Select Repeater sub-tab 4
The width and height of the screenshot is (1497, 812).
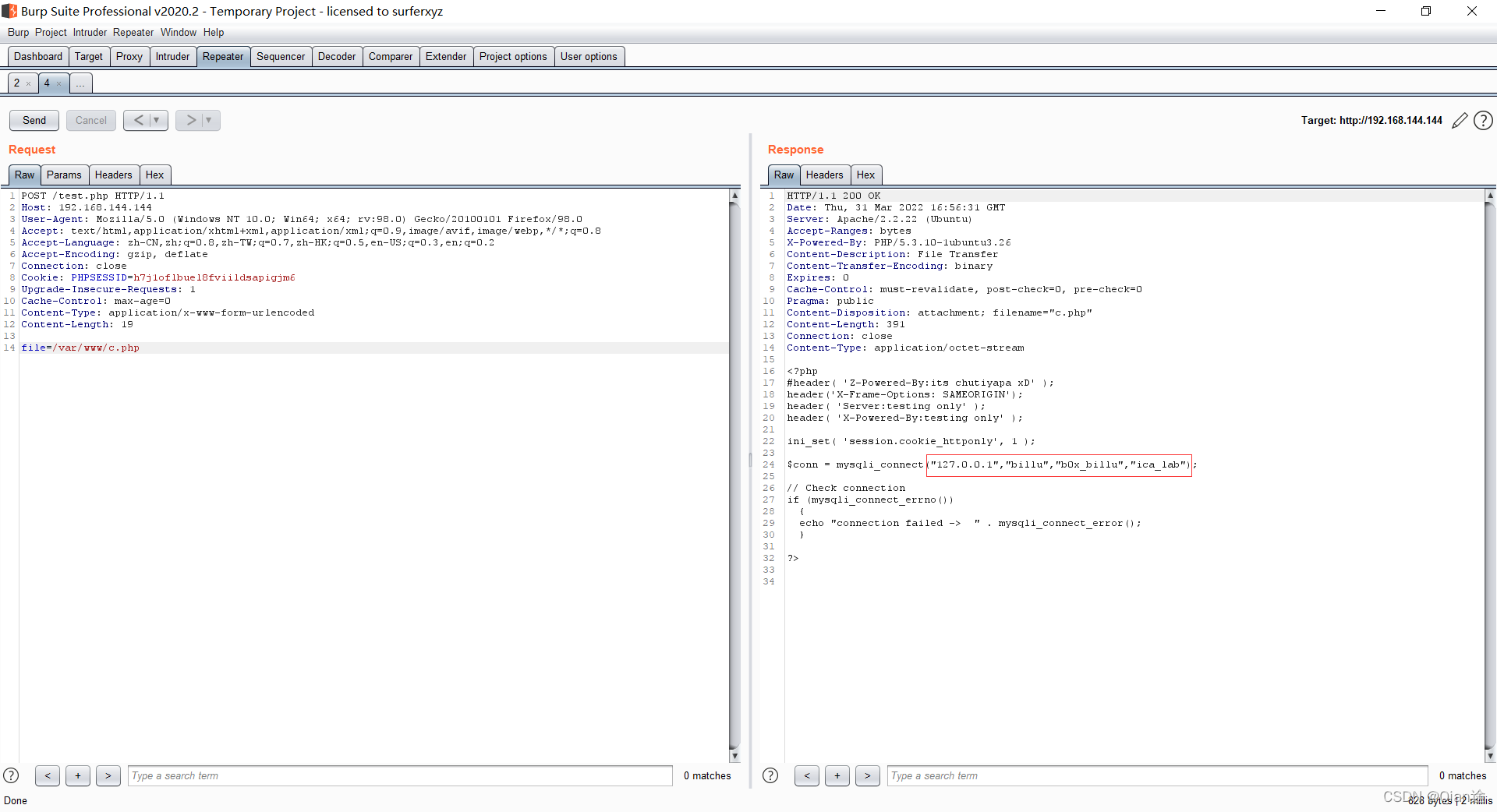tap(47, 83)
